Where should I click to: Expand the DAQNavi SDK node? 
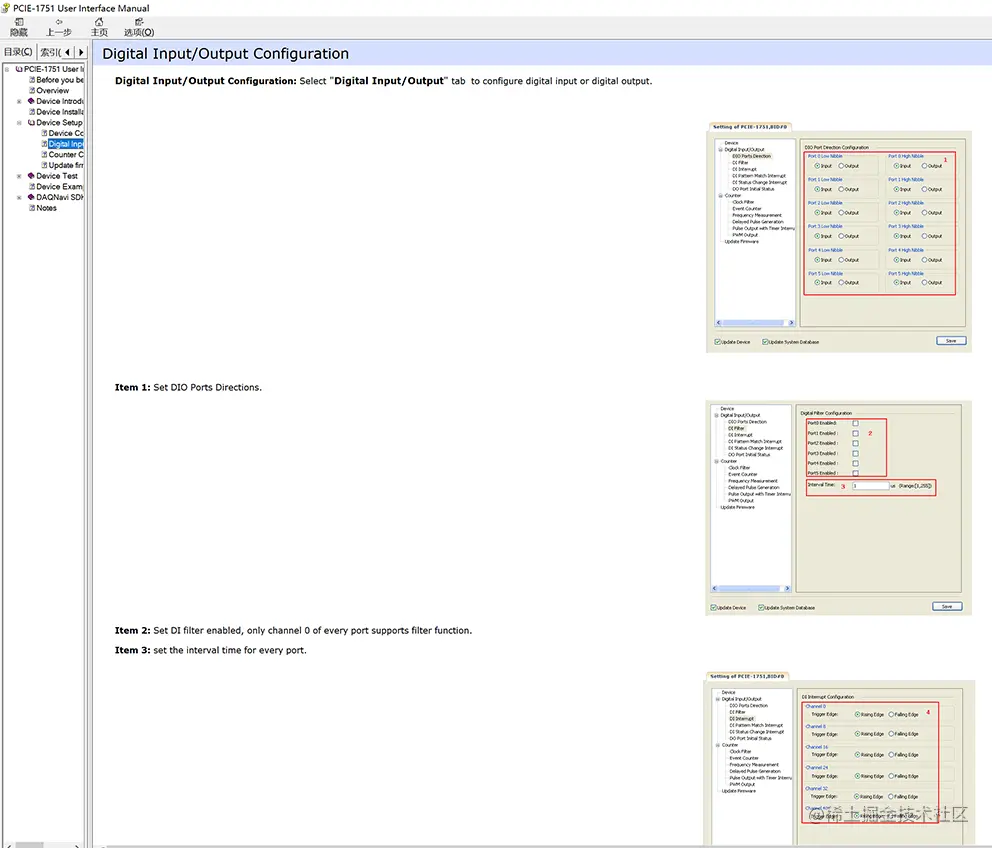pos(19,197)
